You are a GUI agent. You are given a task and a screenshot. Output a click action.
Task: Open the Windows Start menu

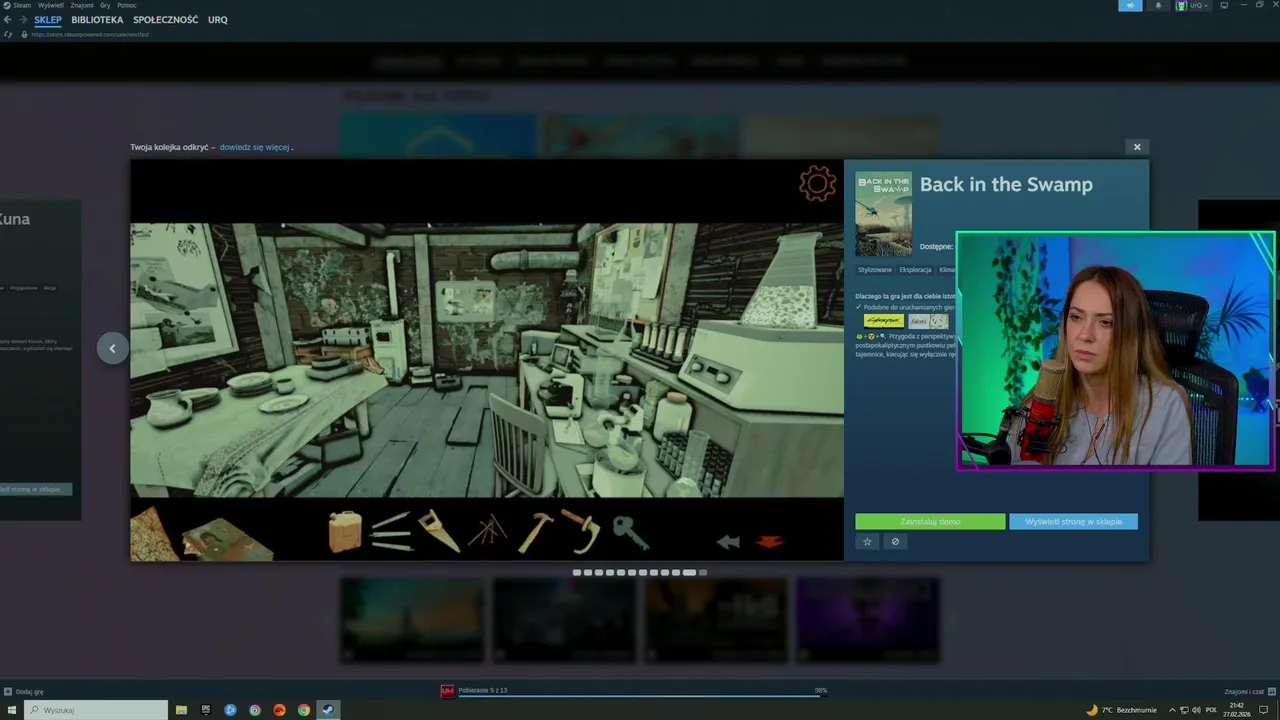click(x=12, y=710)
